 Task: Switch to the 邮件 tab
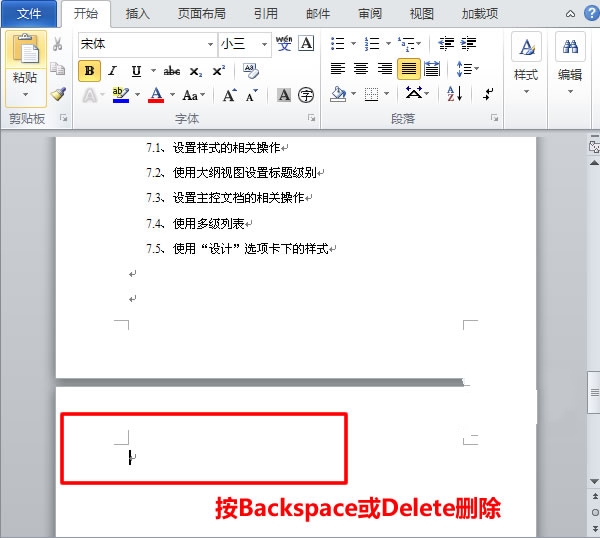pos(318,14)
